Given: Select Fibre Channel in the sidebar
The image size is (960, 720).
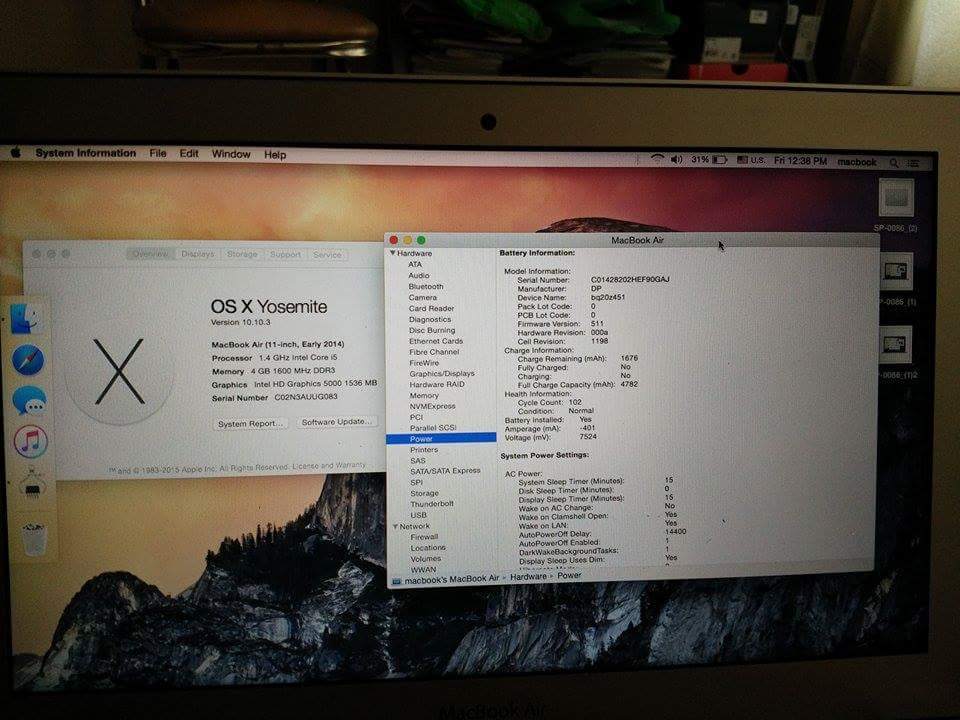Looking at the screenshot, I should click(434, 352).
